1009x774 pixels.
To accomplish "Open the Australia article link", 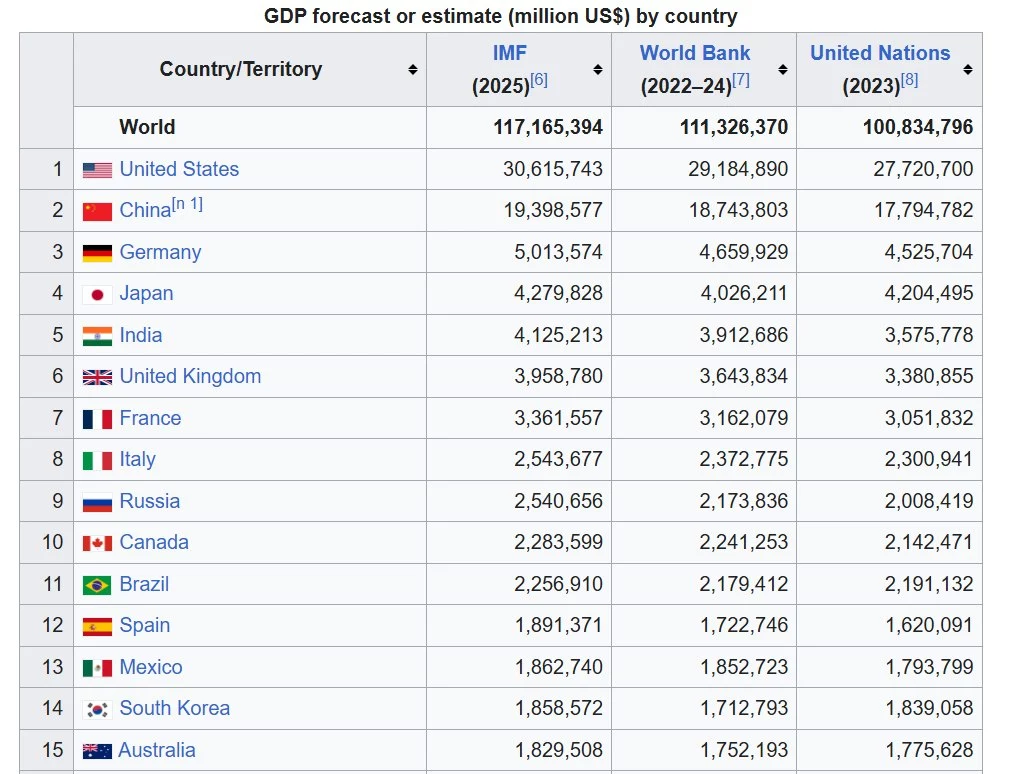I will point(157,750).
